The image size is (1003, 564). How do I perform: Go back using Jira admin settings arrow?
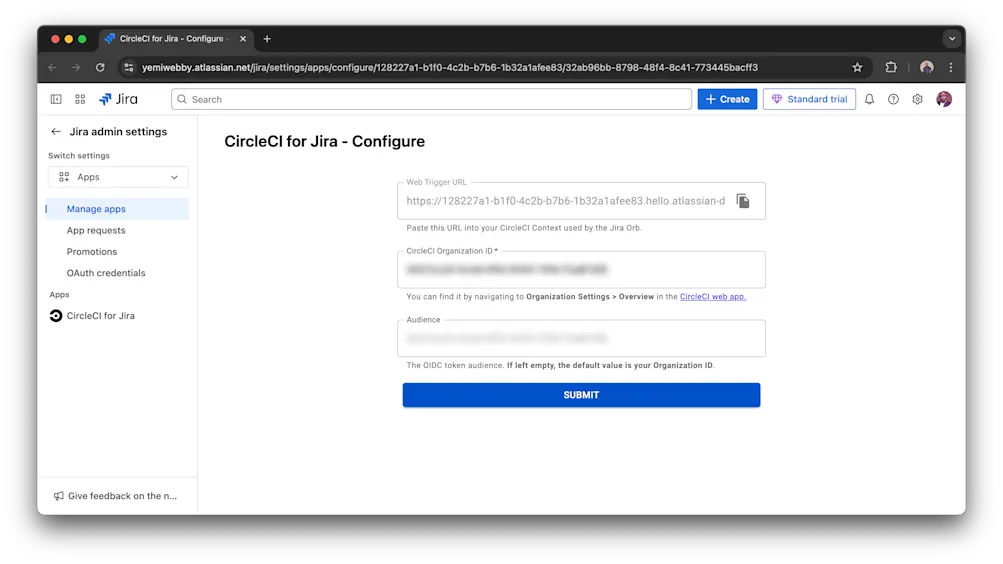pos(56,132)
